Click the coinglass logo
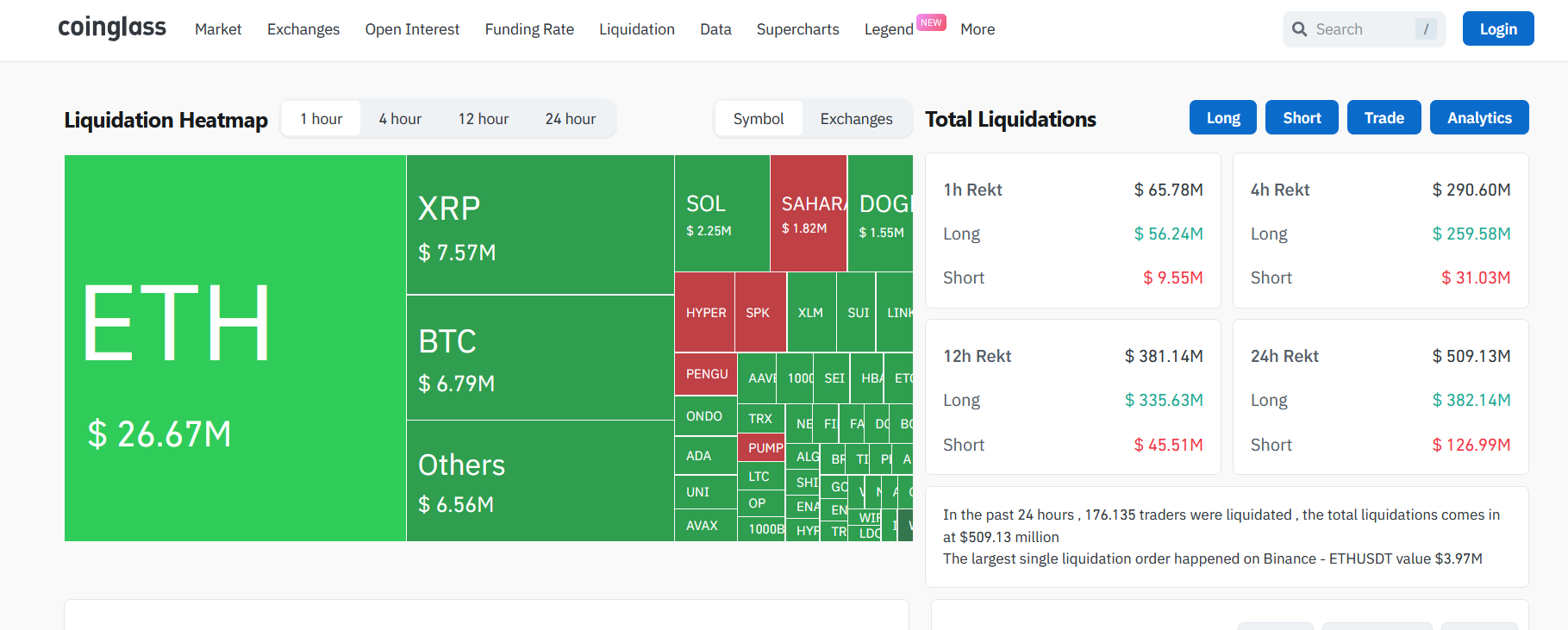This screenshot has width=1568, height=630. [112, 28]
